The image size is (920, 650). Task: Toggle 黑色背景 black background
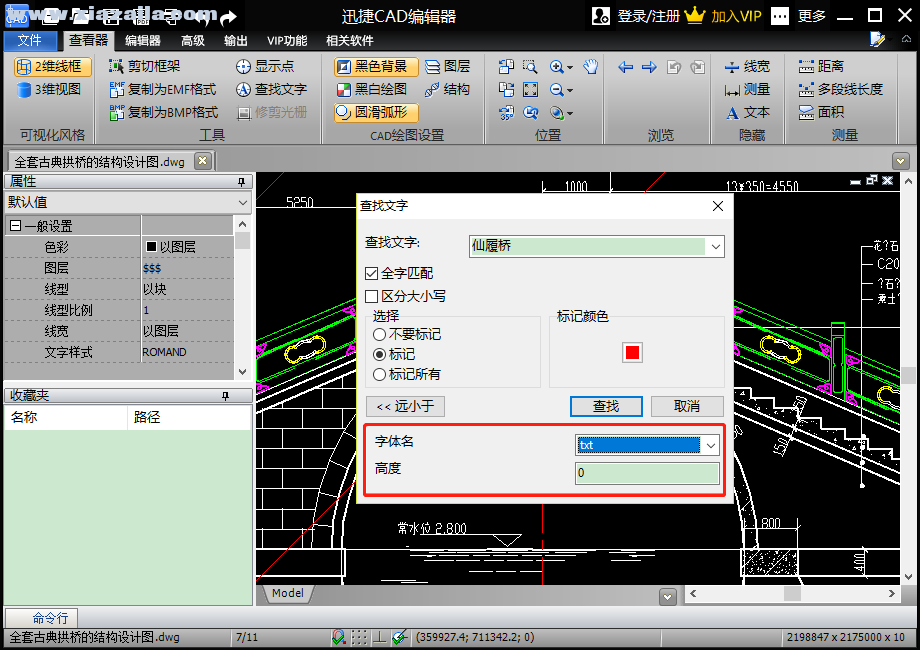[x=376, y=66]
